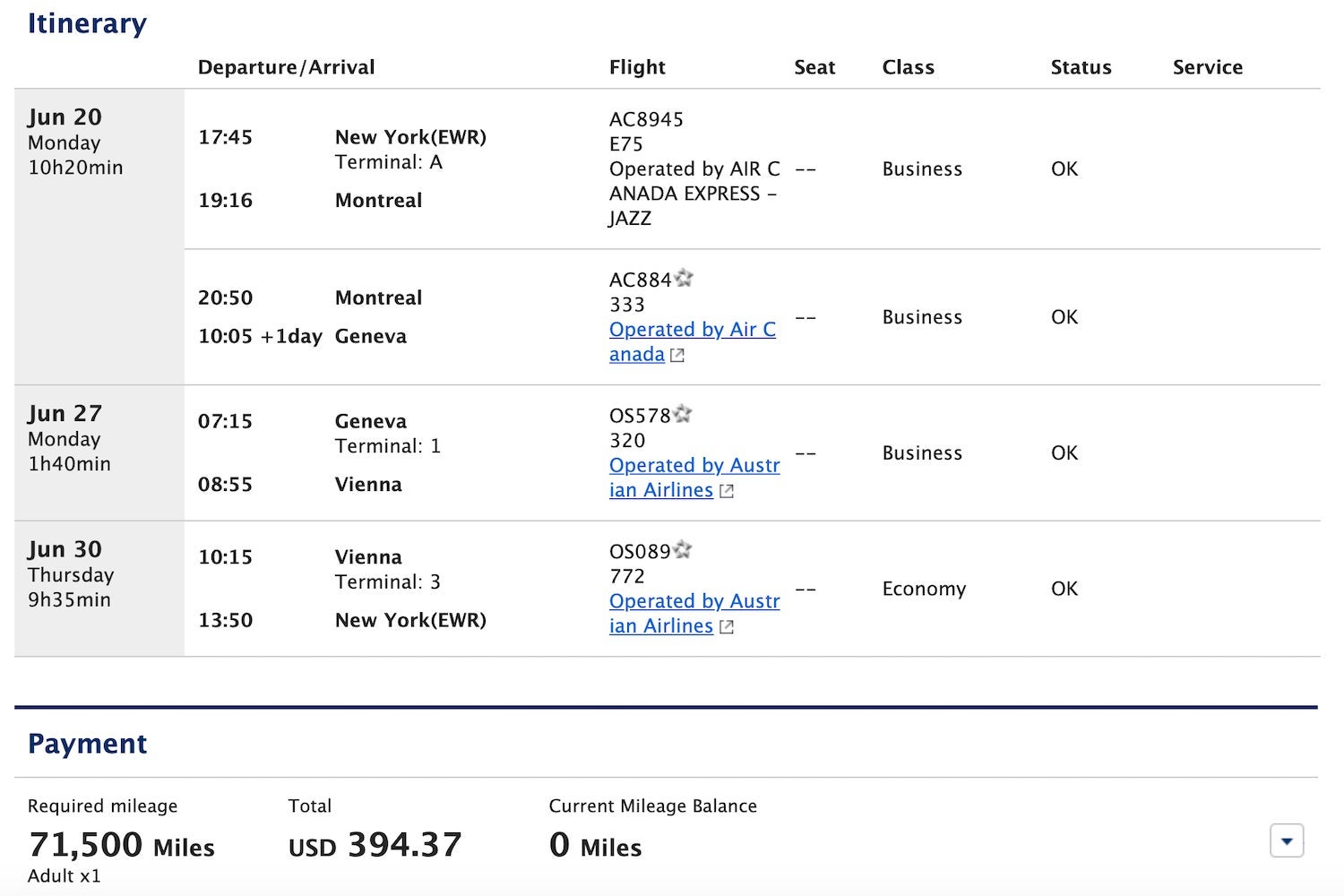
Task: Click the external link icon on the Vienna-New York flight
Action: point(726,626)
